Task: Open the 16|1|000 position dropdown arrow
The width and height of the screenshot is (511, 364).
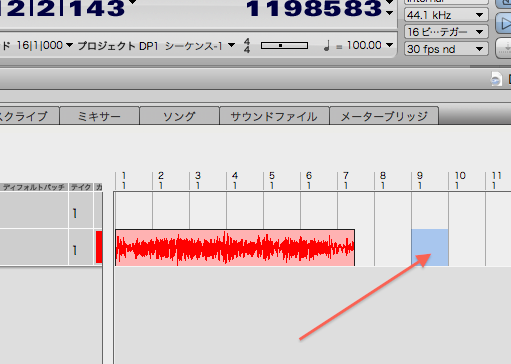Action: tap(69, 45)
